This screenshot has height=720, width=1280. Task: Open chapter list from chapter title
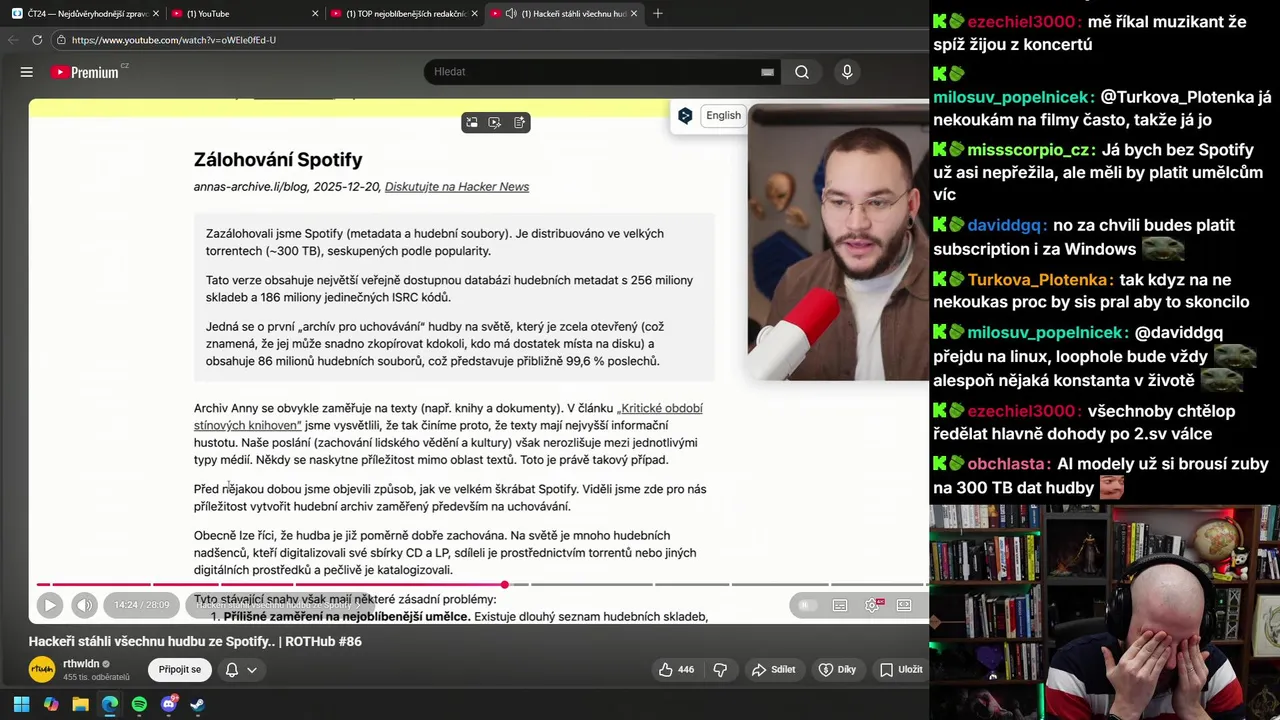coord(279,605)
